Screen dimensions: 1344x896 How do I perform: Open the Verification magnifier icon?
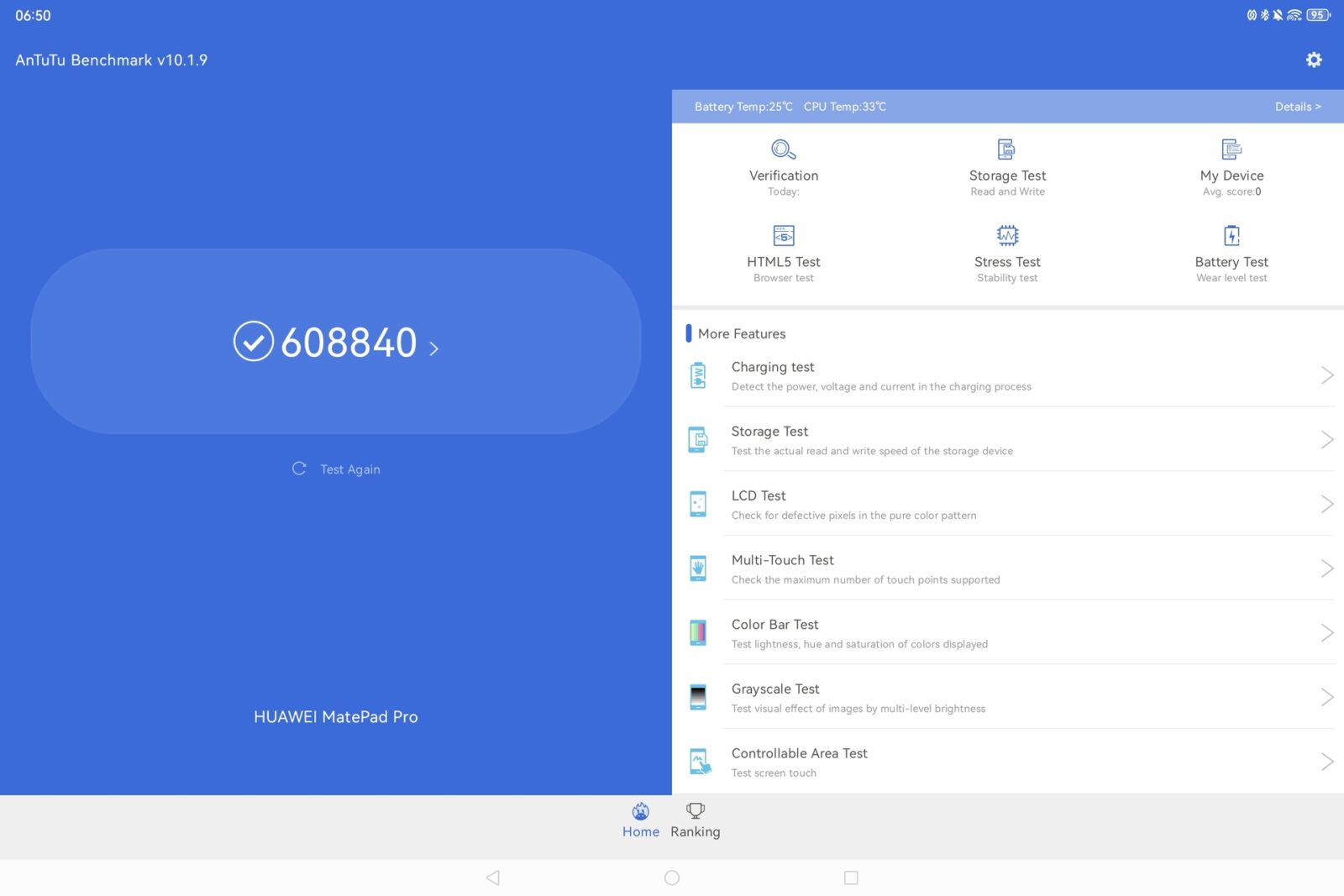(x=783, y=150)
